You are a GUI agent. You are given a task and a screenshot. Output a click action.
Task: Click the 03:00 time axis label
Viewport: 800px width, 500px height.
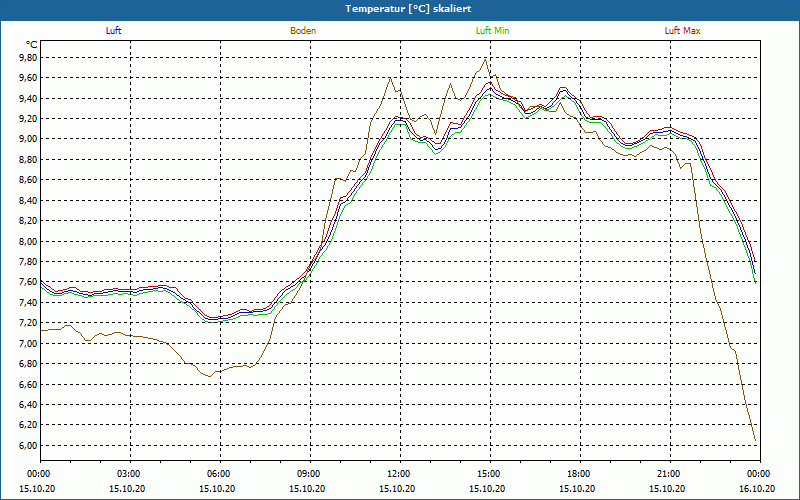(131, 474)
